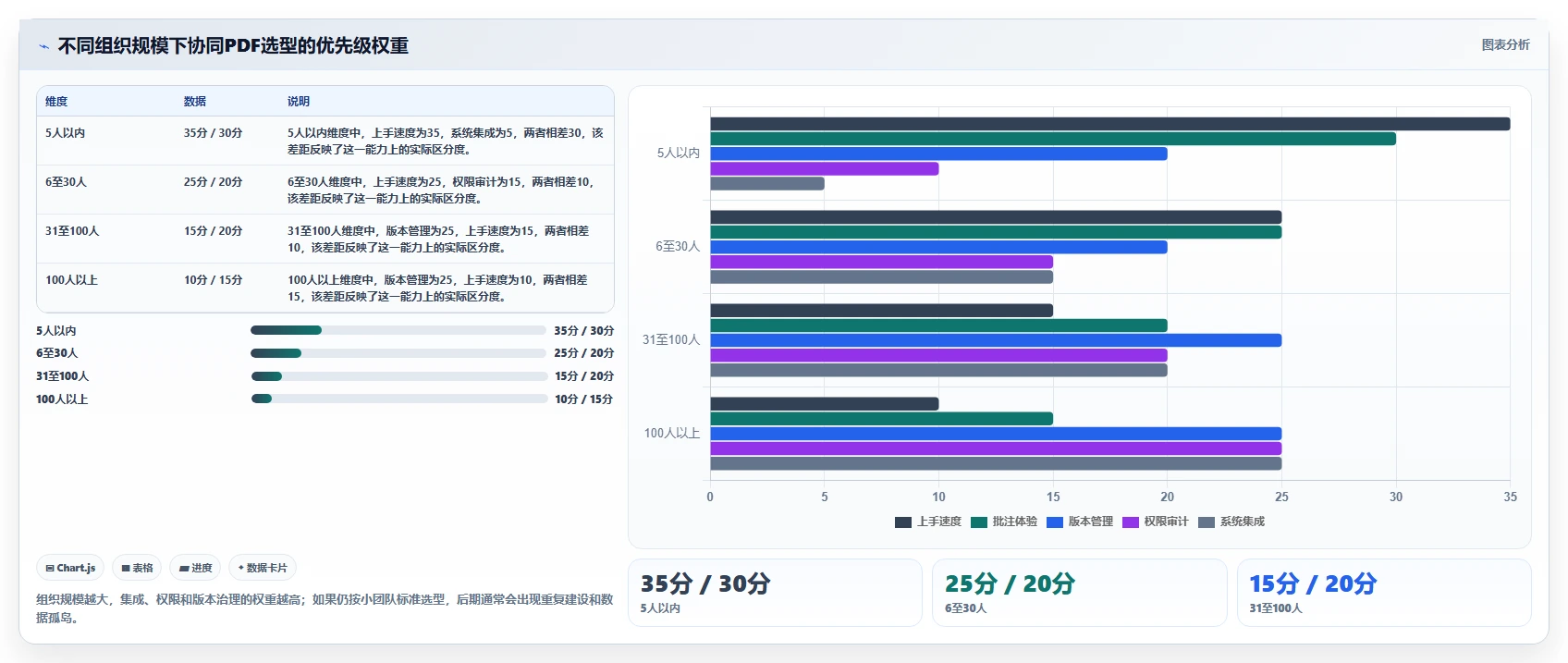1568x663 pixels.
Task: Select the Chart.js tag chip
Action: (70, 568)
